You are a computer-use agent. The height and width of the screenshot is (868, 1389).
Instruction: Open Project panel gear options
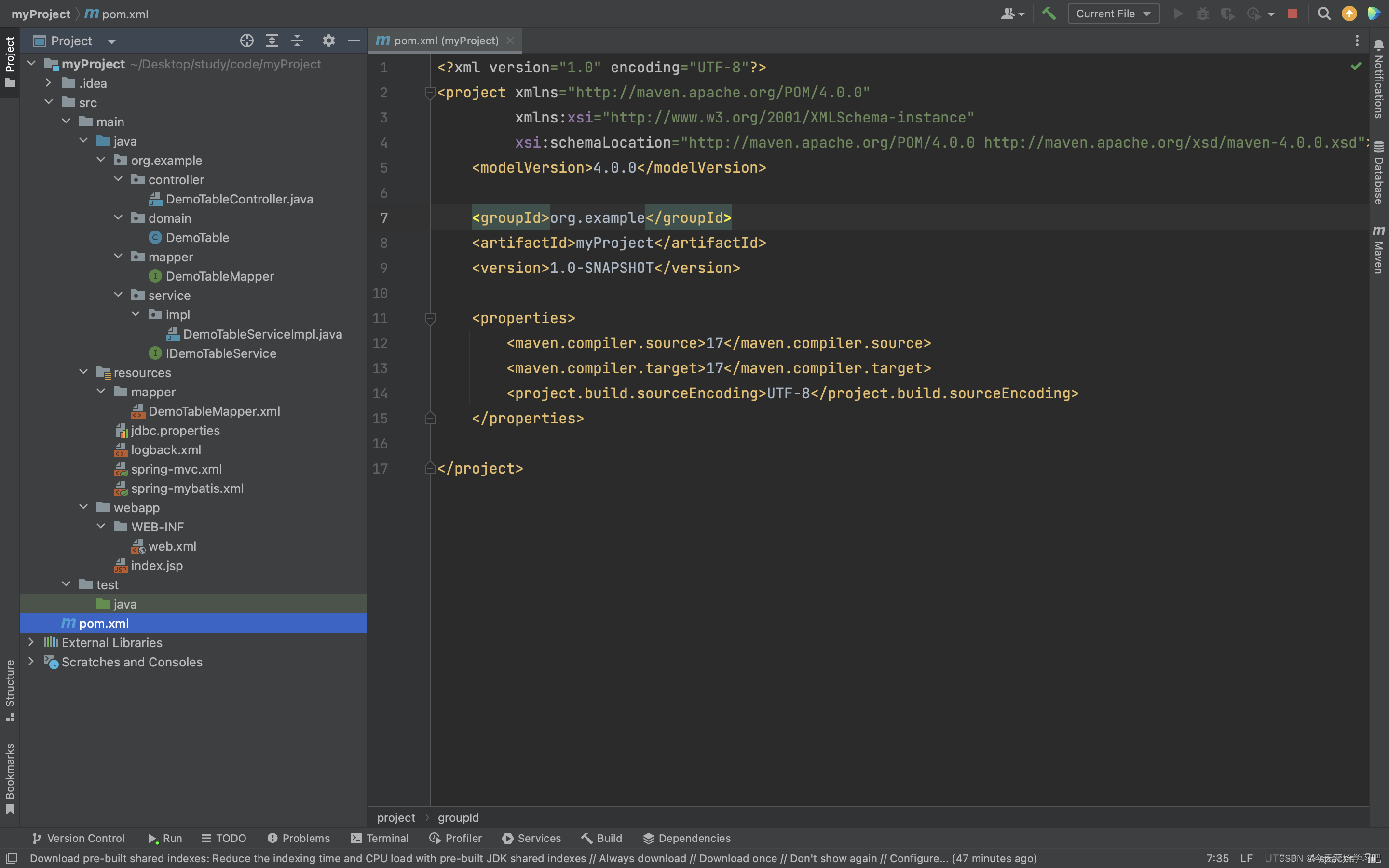click(328, 41)
